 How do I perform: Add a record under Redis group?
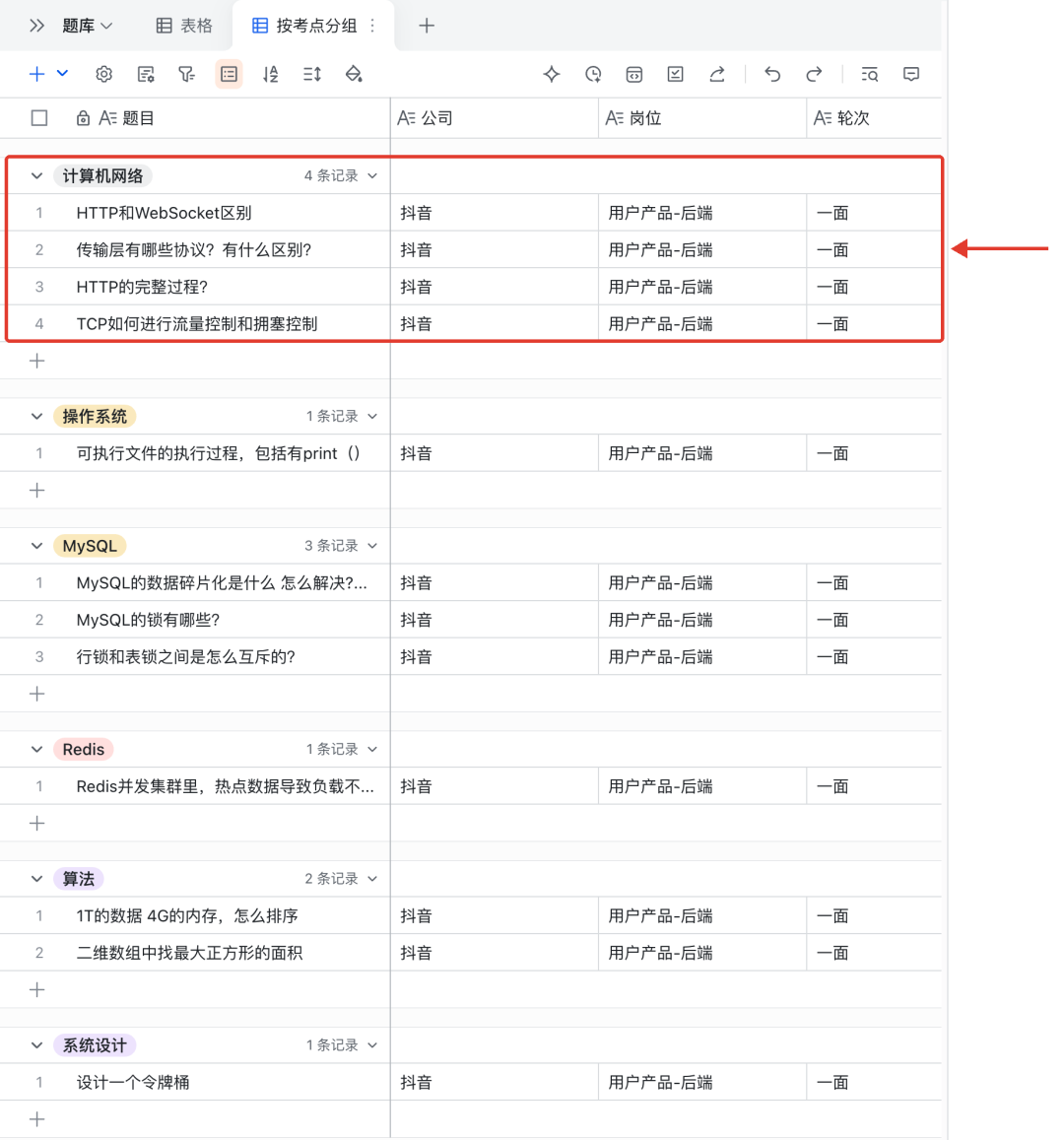point(37,824)
